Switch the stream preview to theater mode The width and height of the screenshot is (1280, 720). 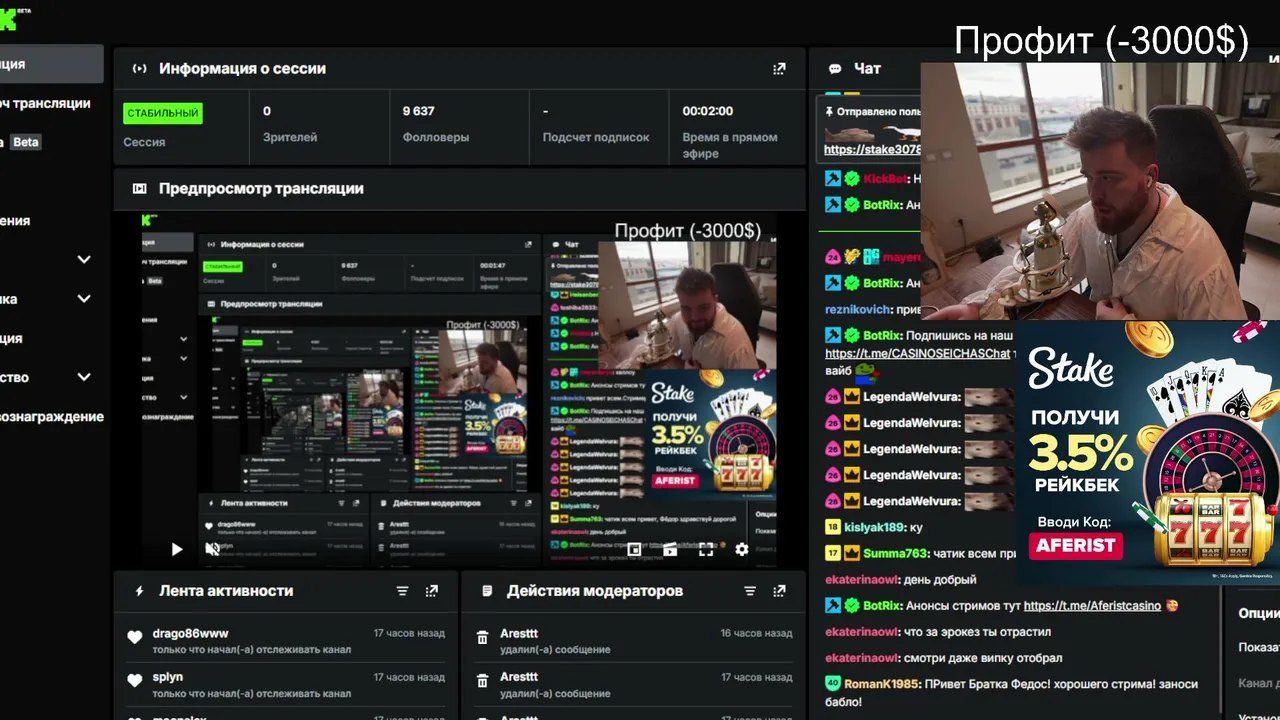pyautogui.click(x=670, y=549)
